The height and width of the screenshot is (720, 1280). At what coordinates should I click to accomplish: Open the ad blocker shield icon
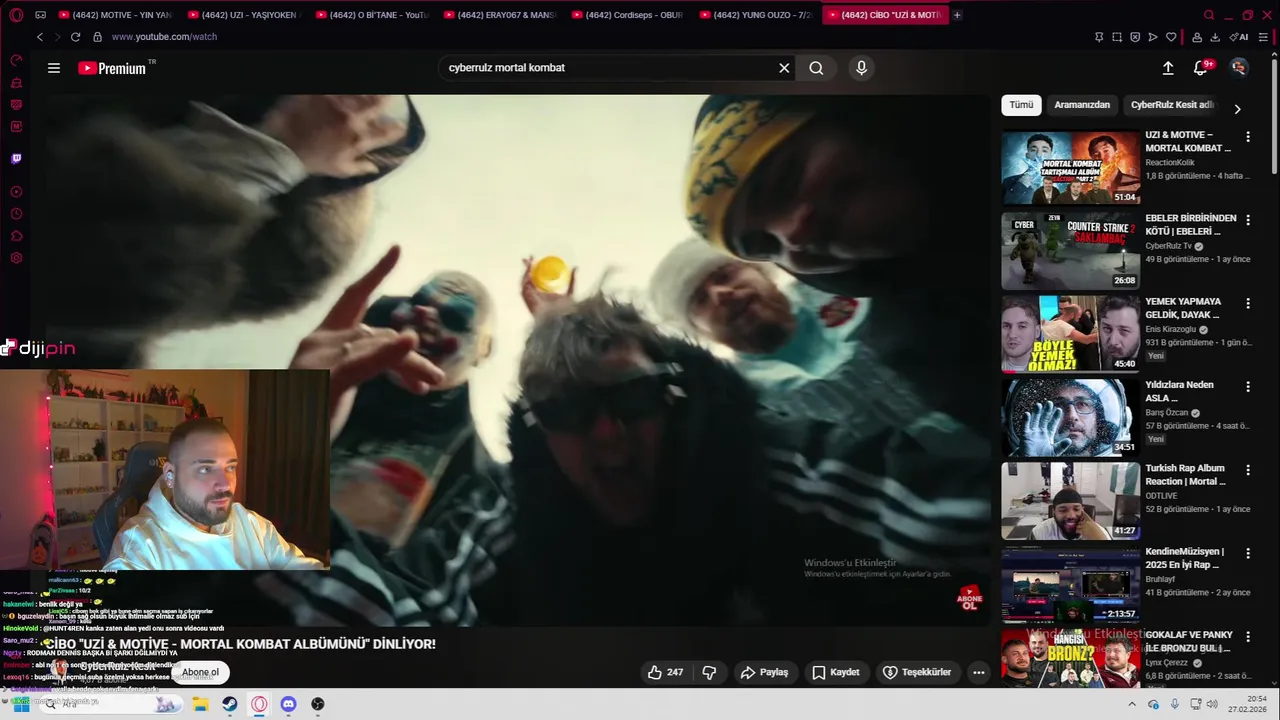[x=1135, y=37]
